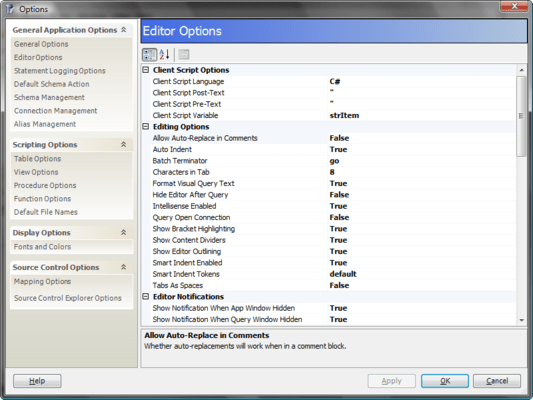Open View Options page
The image size is (533, 400).
tap(36, 172)
